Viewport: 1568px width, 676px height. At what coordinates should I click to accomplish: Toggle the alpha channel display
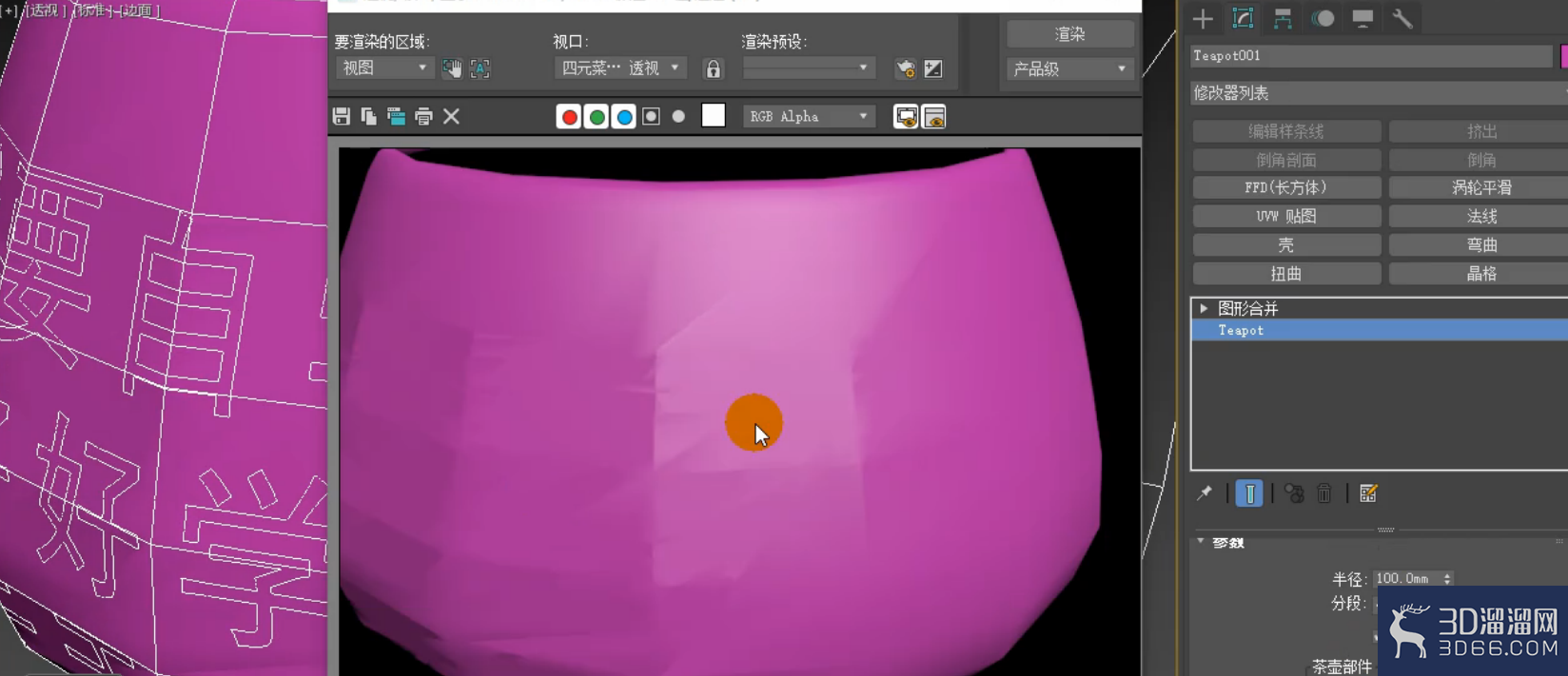(x=651, y=116)
